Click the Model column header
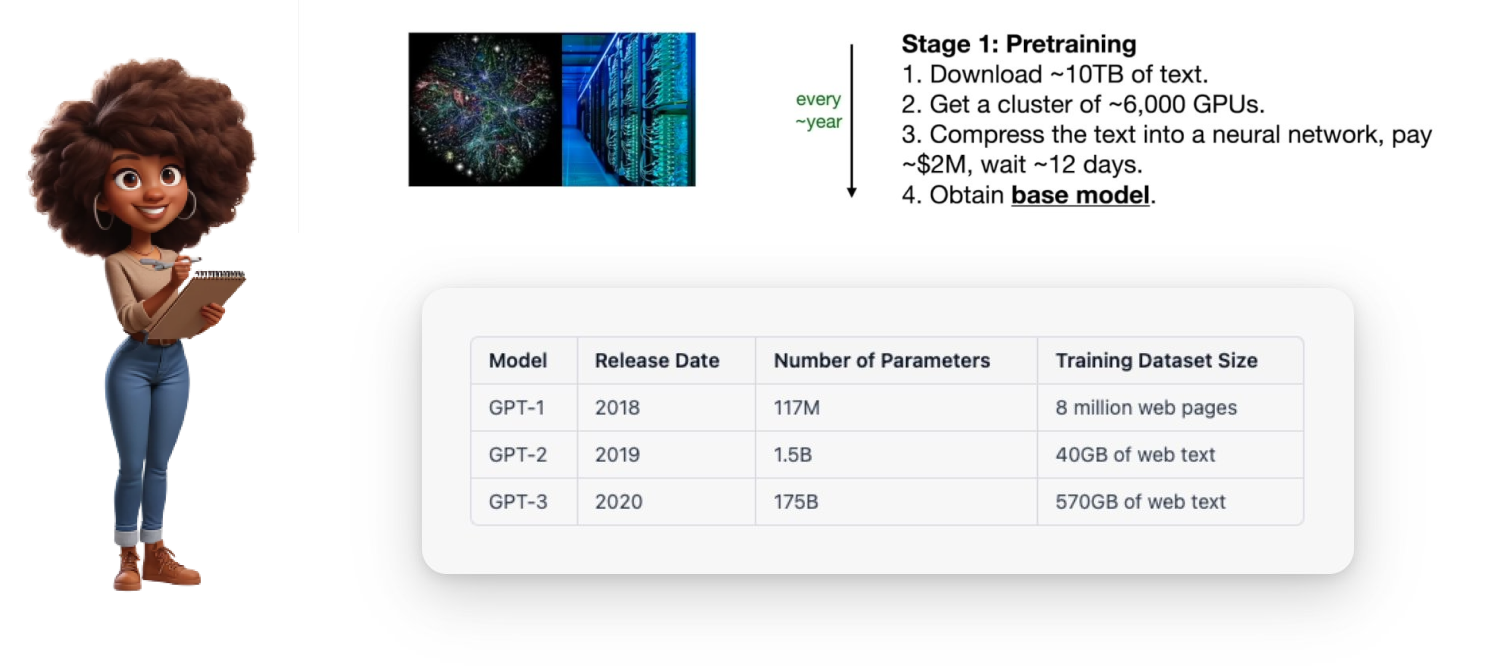This screenshot has height=671, width=1498. [x=518, y=361]
